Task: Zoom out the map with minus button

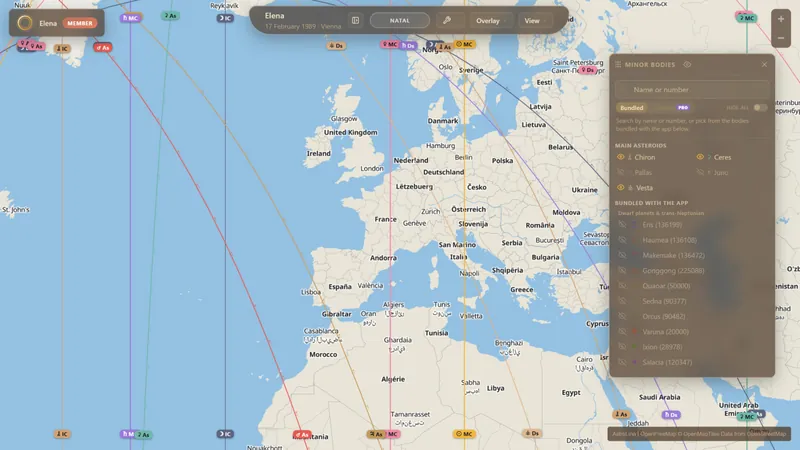Action: pyautogui.click(x=781, y=38)
